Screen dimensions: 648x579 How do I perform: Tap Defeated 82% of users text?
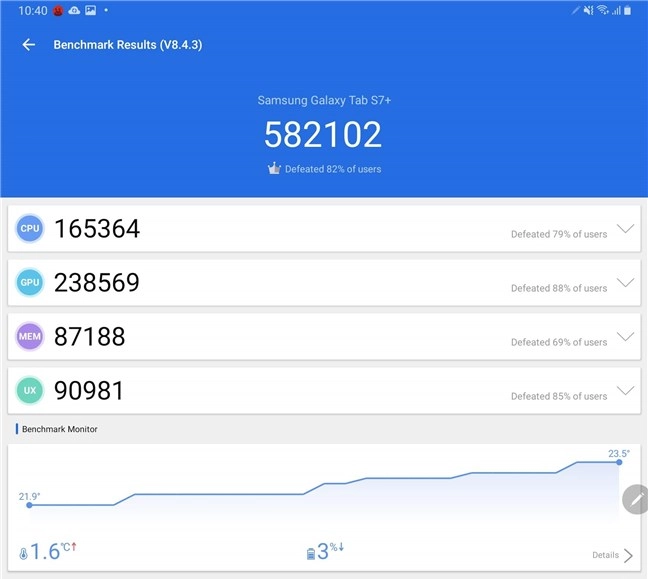(x=333, y=169)
